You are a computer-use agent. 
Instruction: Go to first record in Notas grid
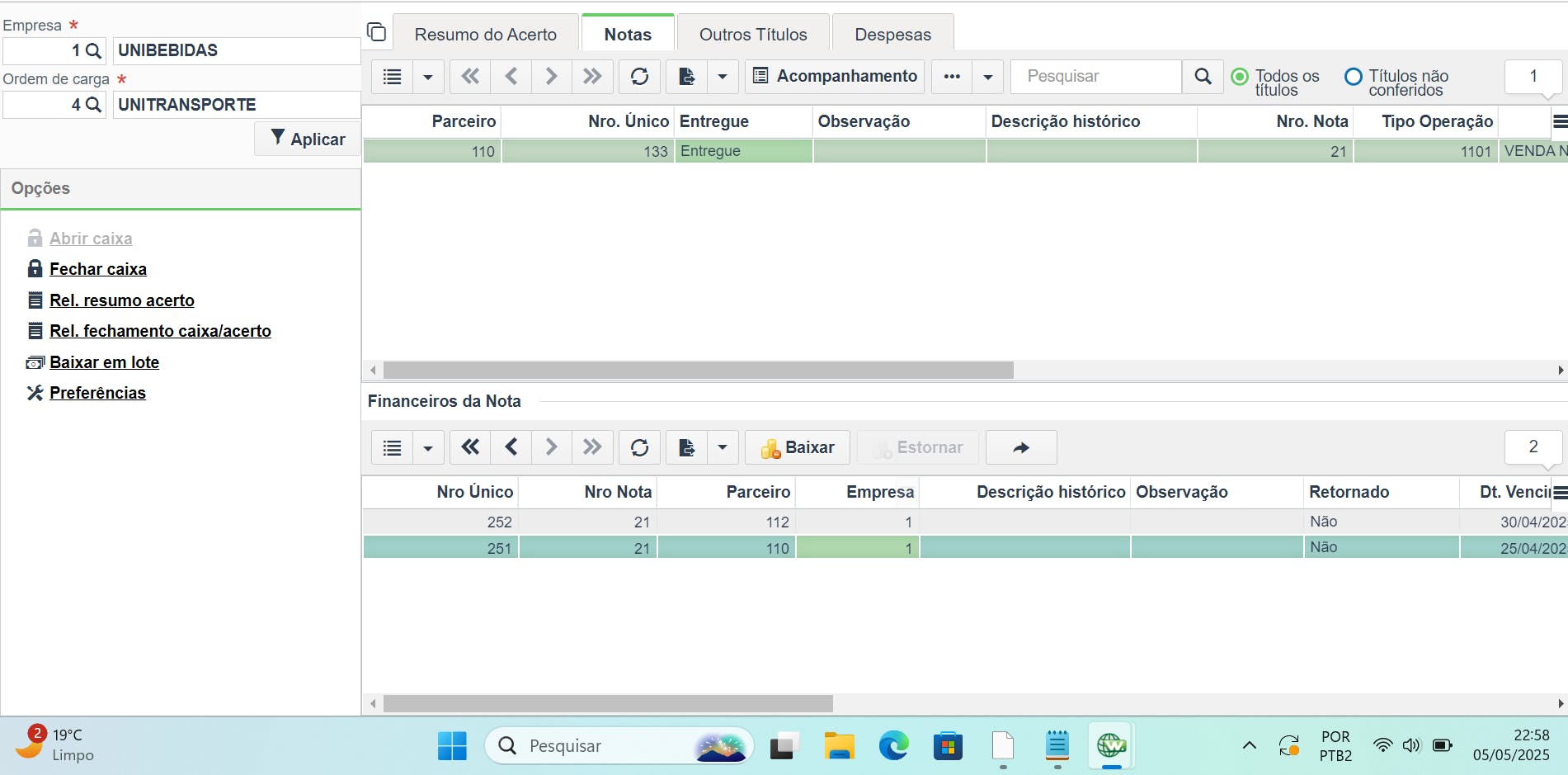tap(470, 77)
